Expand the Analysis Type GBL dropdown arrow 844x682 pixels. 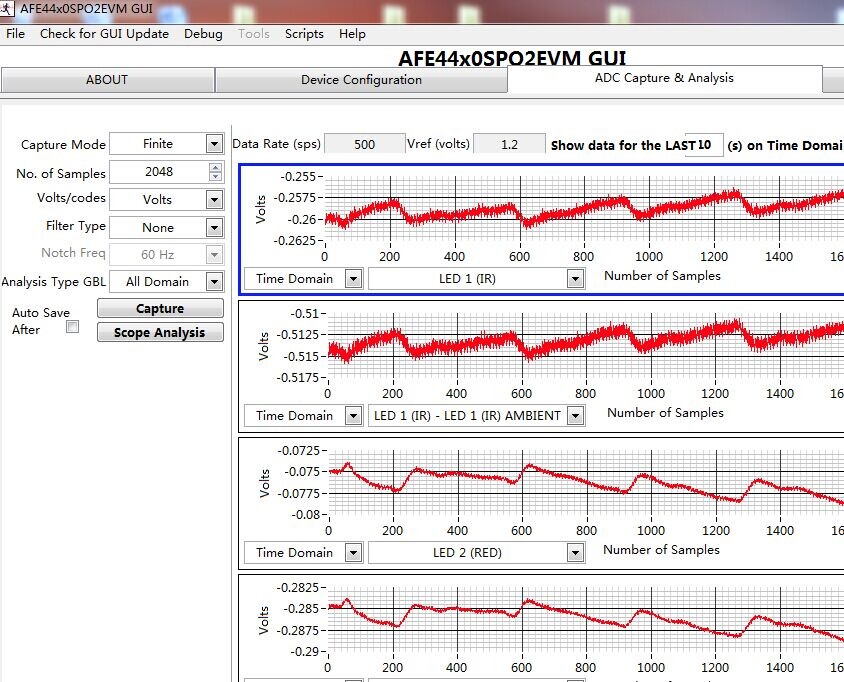pyautogui.click(x=214, y=282)
